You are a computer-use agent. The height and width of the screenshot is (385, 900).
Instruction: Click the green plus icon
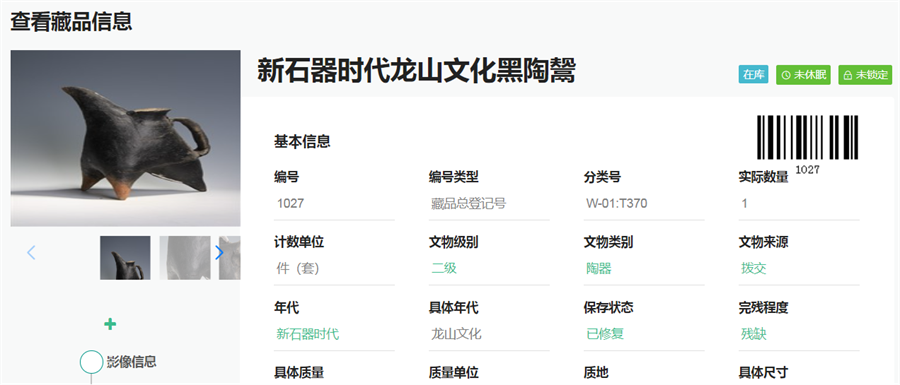(x=110, y=324)
